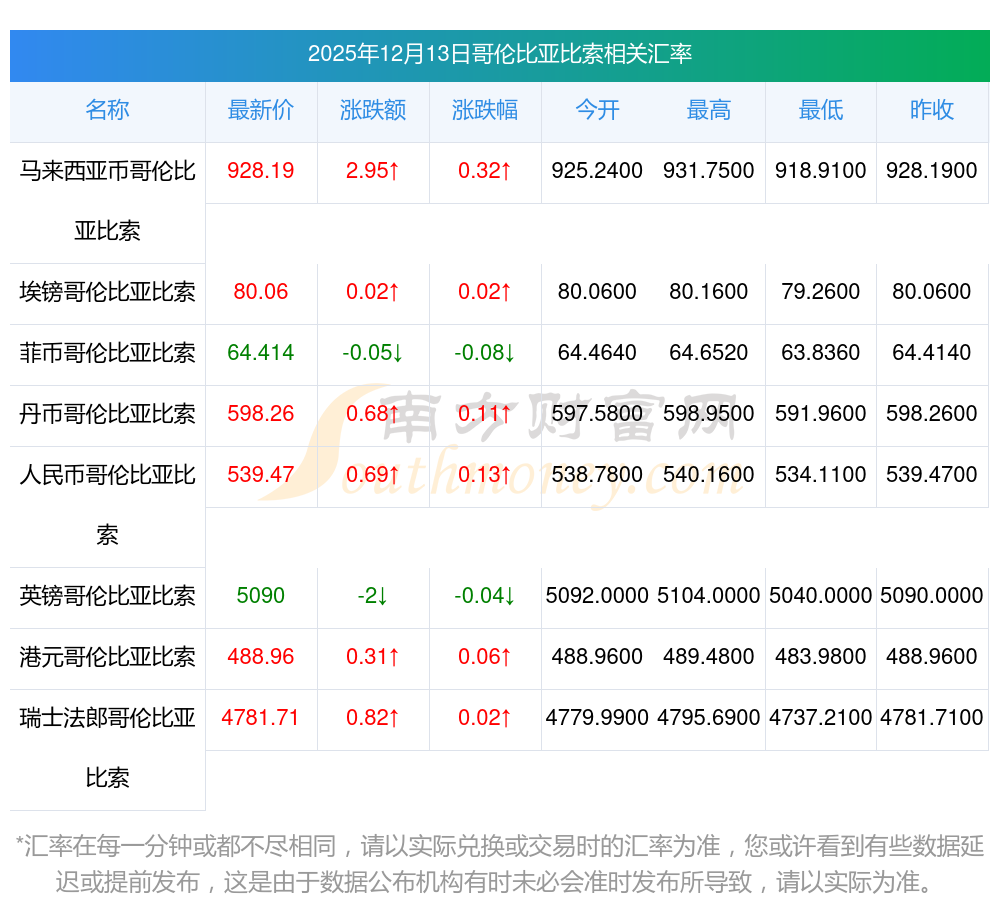
Task: Open the 丹币哥伦比亚比索 row name
Action: click(x=107, y=414)
